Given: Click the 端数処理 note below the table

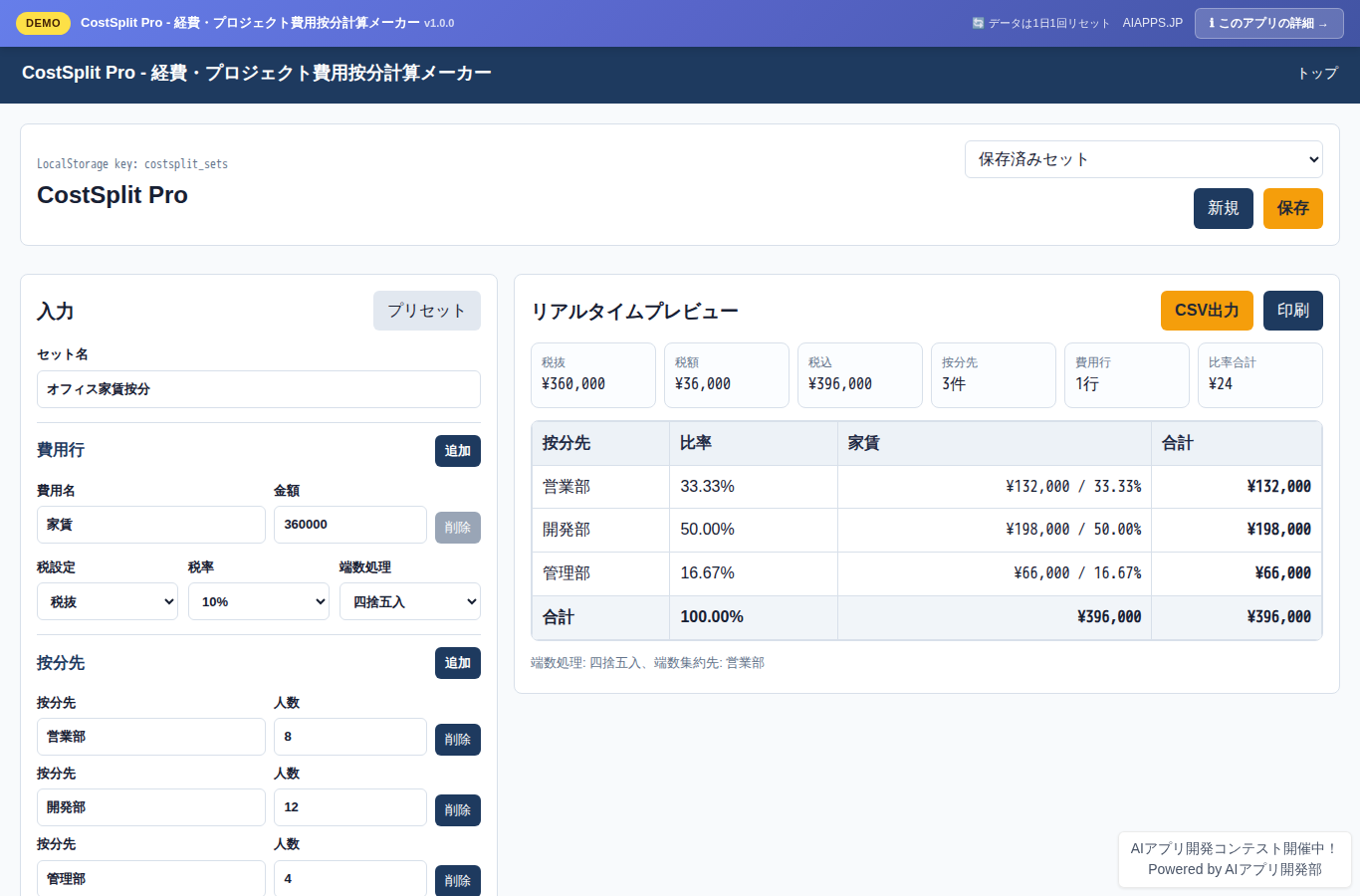Looking at the screenshot, I should [647, 663].
